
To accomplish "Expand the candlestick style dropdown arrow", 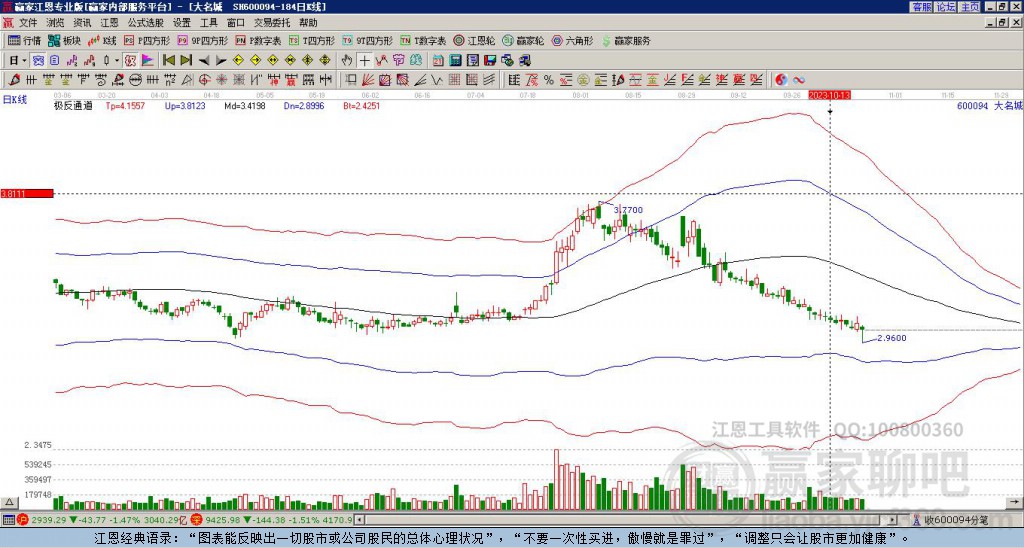I will 117,61.
